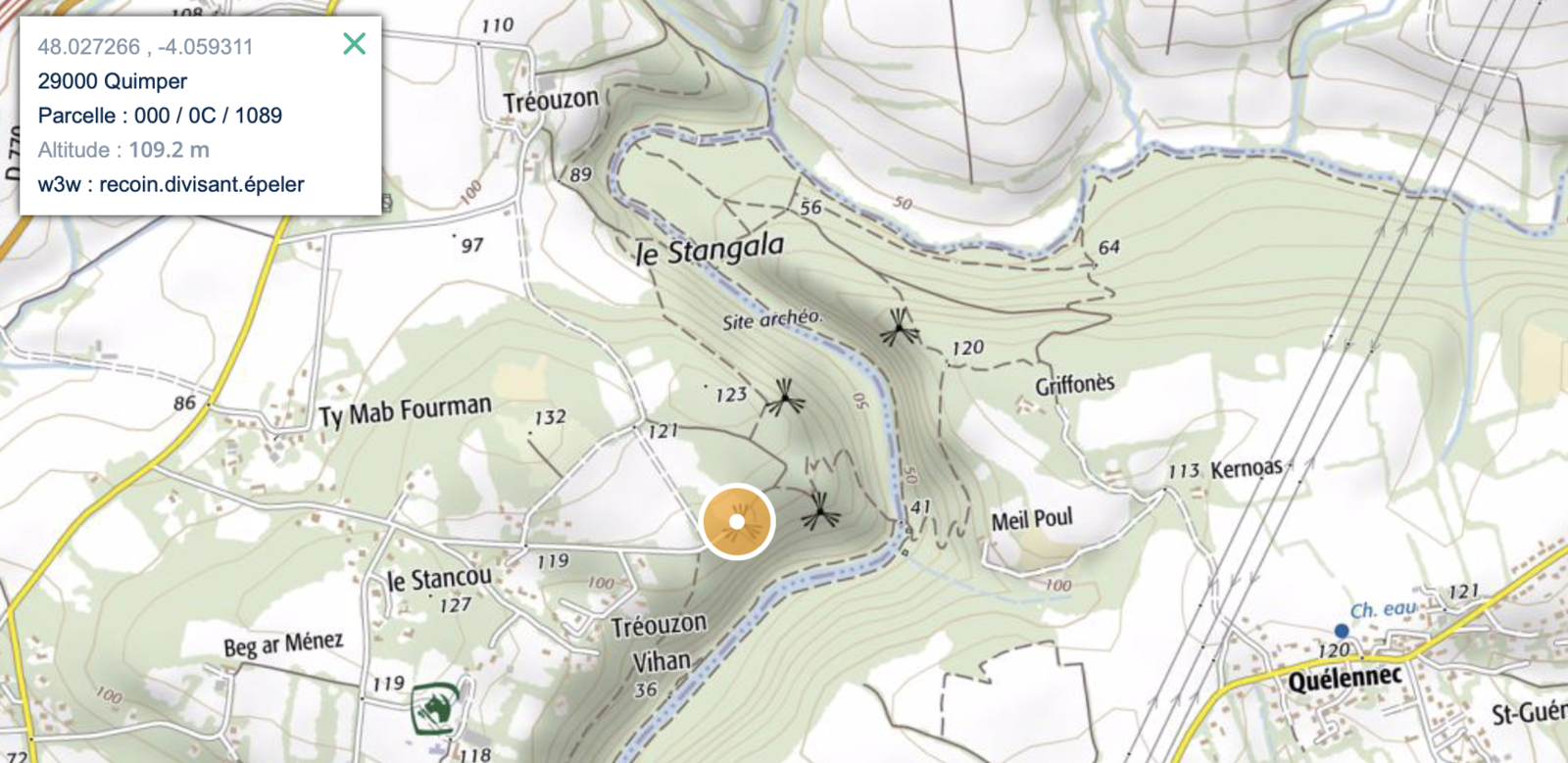Screen dimensions: 1568x763
Task: Click the viewpoint symbol beside elevation 123
Action: 784,398
